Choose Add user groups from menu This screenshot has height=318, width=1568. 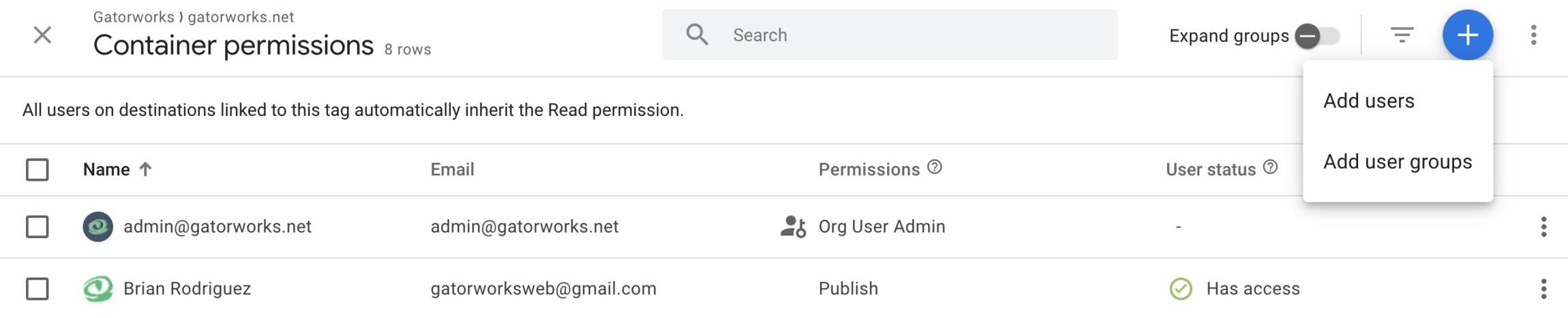(x=1397, y=162)
